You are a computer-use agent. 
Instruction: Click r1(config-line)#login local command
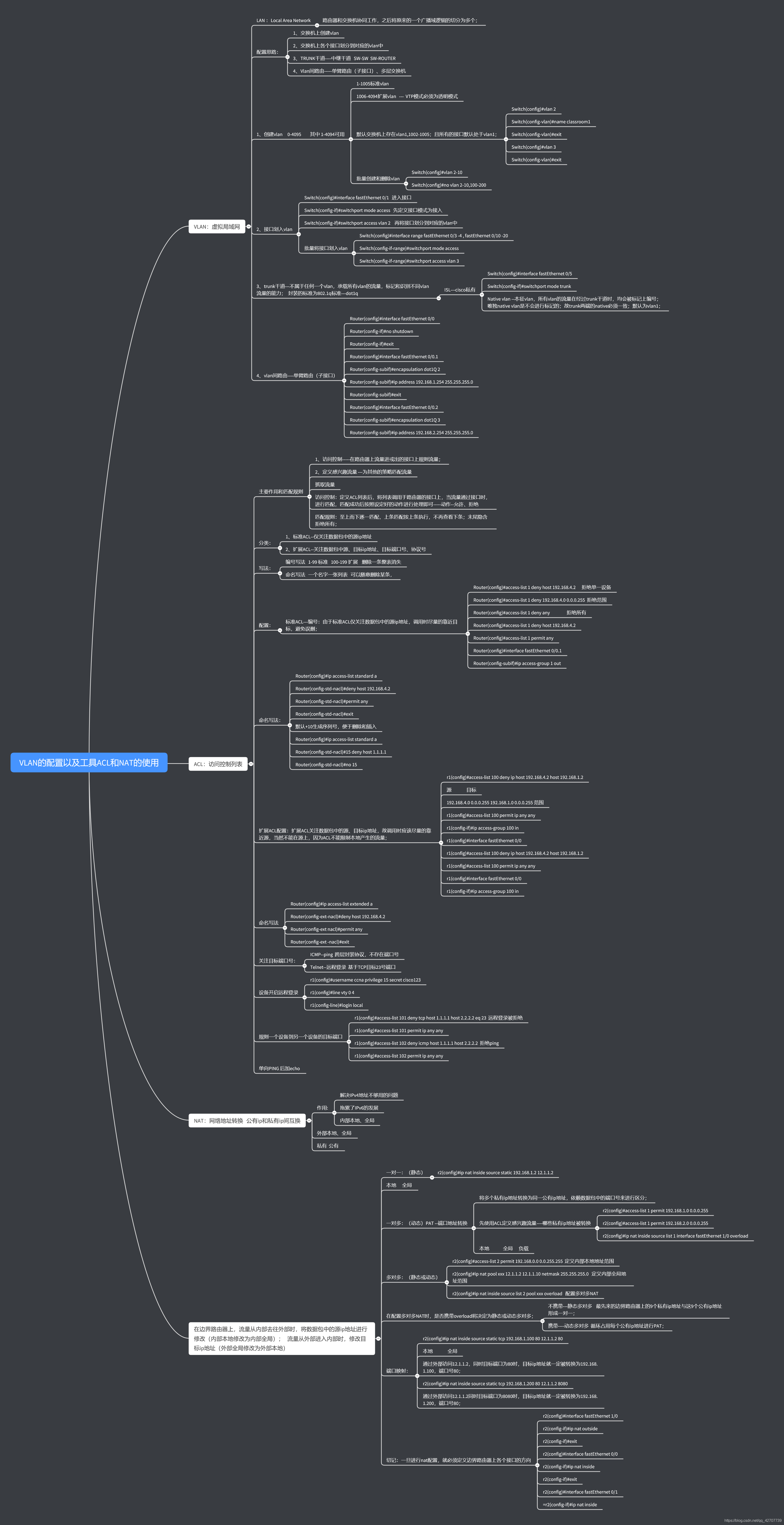336,1005
